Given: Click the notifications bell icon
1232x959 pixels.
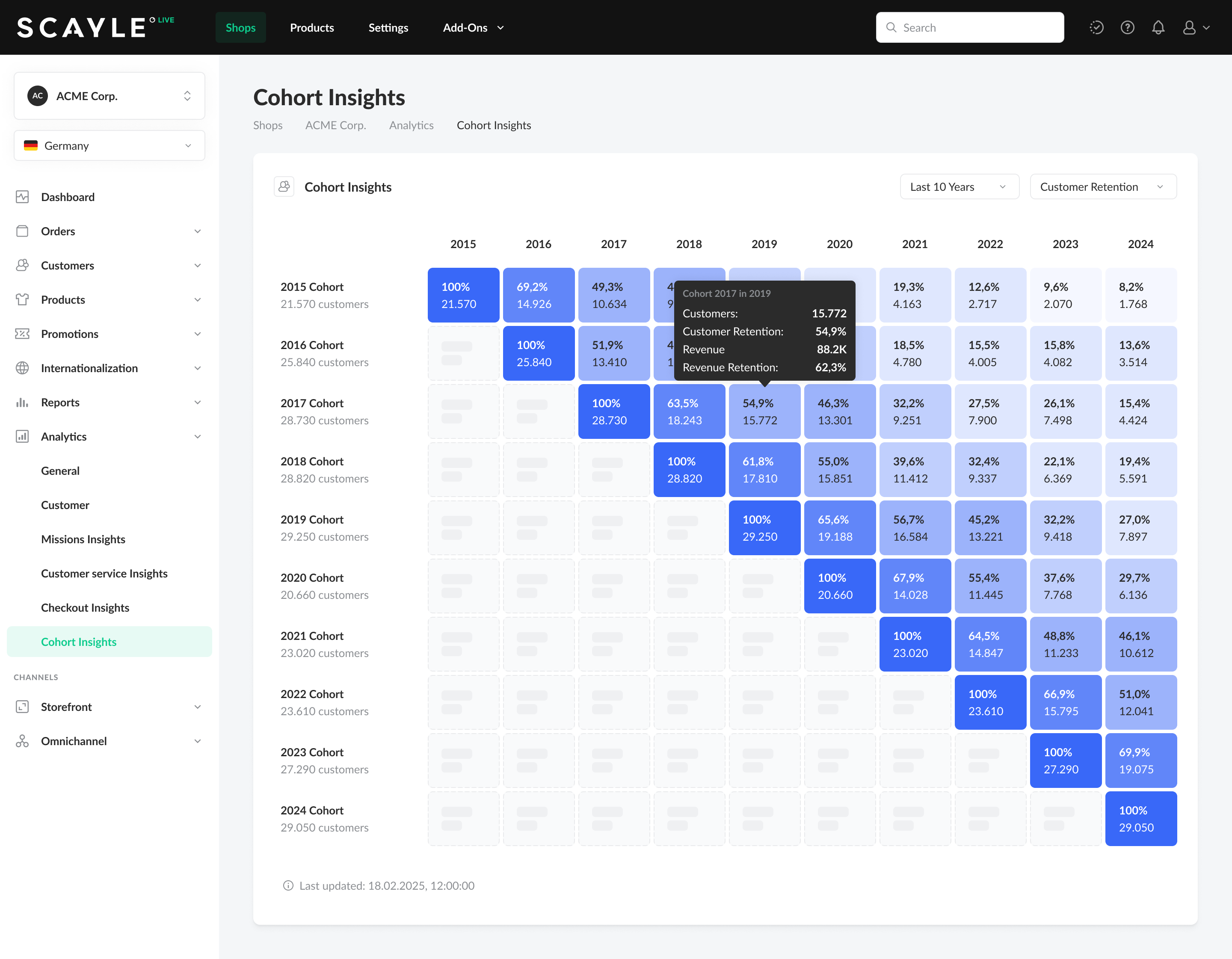Looking at the screenshot, I should point(1158,28).
